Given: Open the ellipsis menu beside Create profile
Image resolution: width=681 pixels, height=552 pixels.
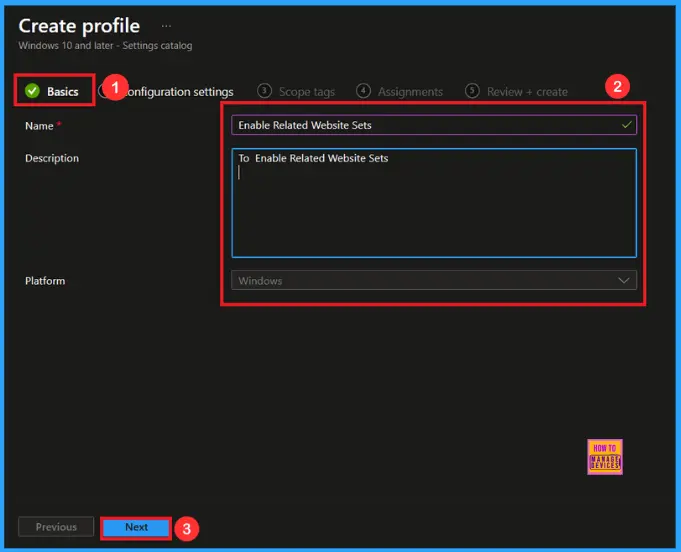Looking at the screenshot, I should click(166, 26).
